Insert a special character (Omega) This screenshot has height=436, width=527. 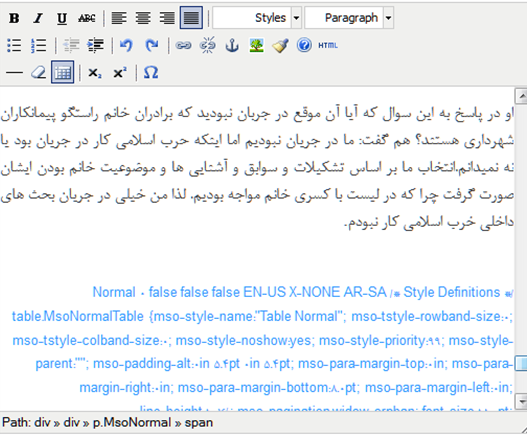[151, 73]
